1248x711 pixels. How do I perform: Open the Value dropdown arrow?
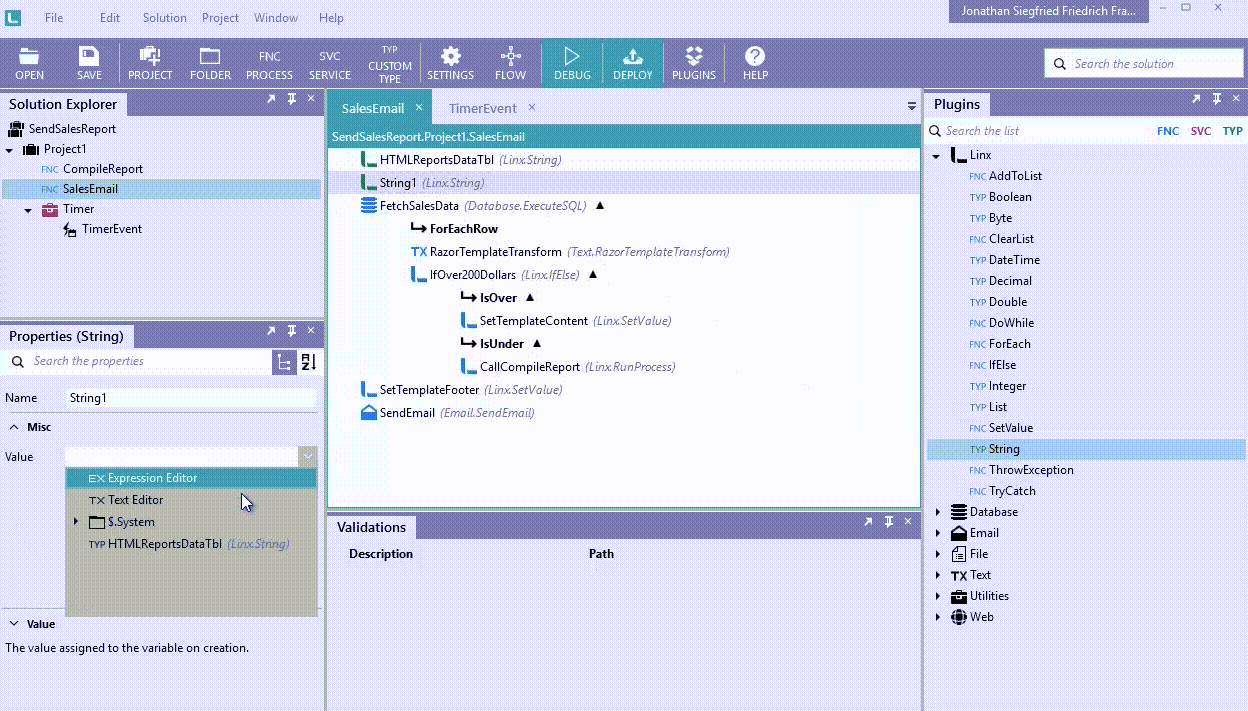307,456
